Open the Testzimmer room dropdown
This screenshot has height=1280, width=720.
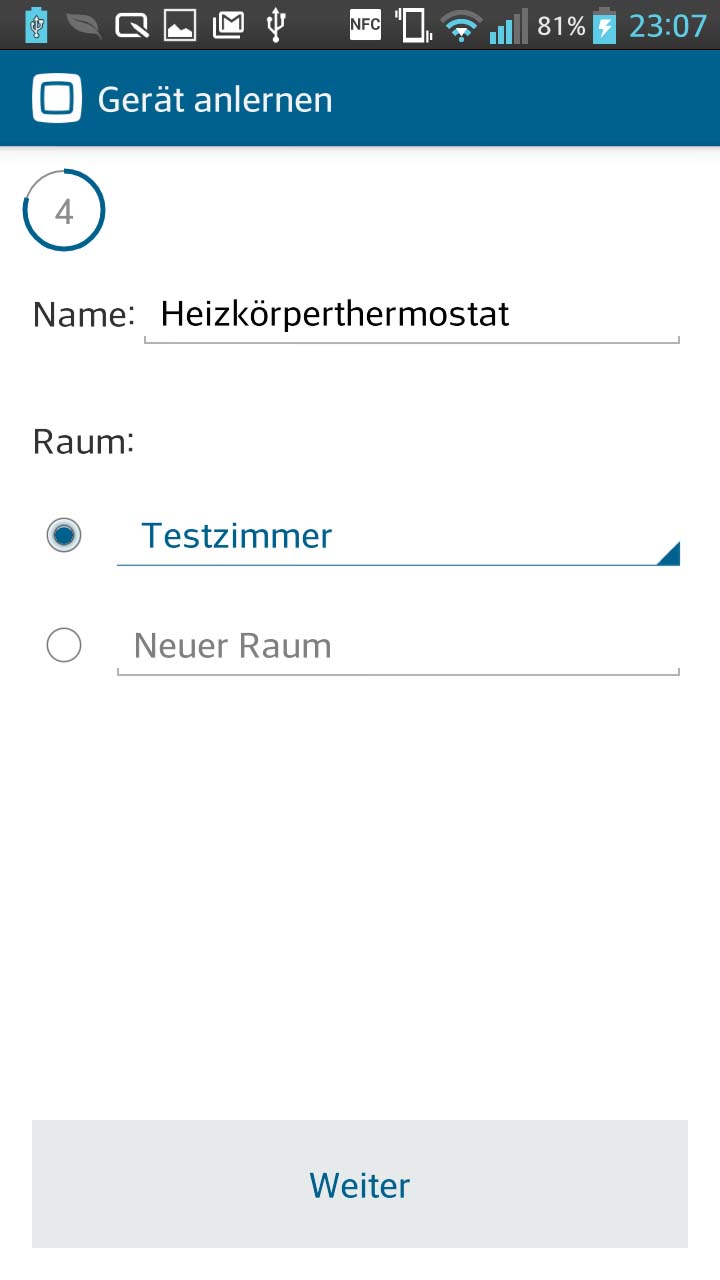tap(398, 537)
